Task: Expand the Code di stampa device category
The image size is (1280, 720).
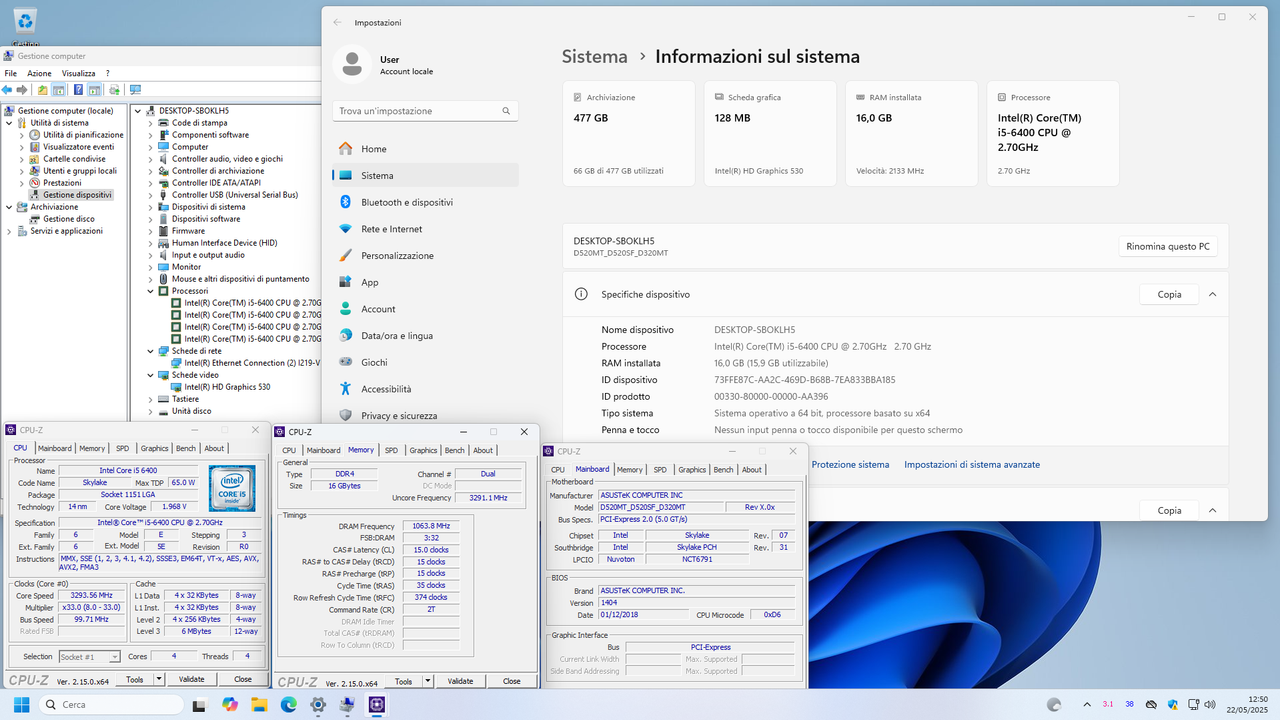Action: tap(151, 123)
